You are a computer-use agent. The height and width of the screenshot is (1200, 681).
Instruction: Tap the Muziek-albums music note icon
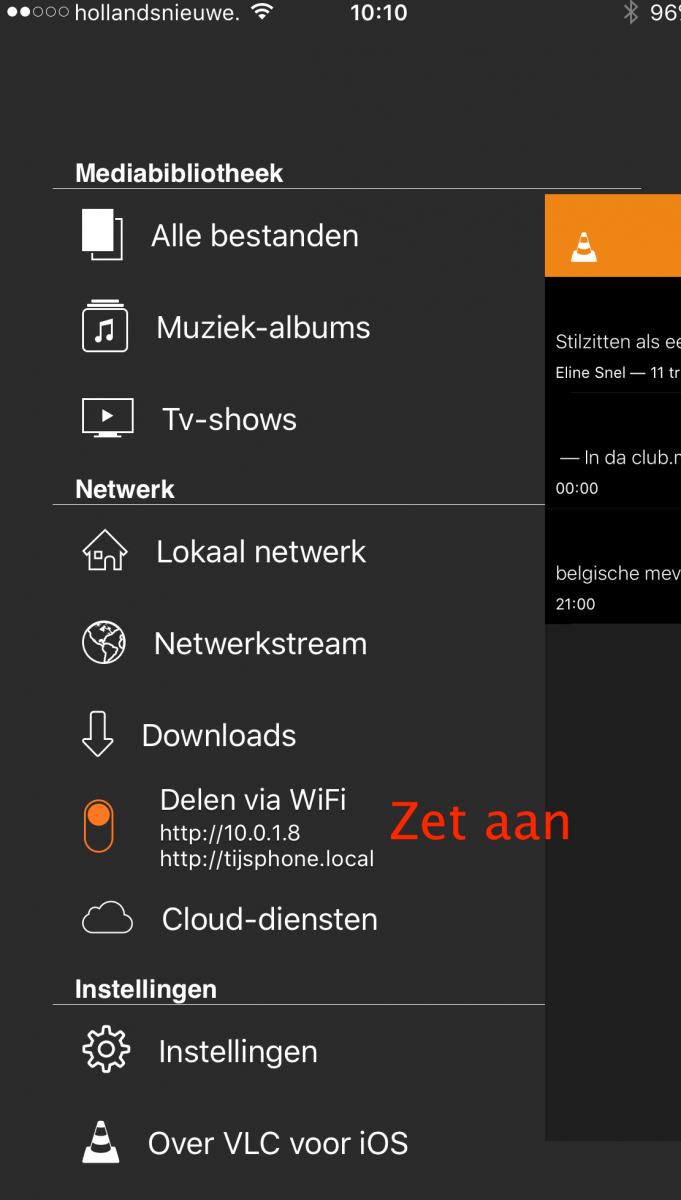pyautogui.click(x=105, y=326)
